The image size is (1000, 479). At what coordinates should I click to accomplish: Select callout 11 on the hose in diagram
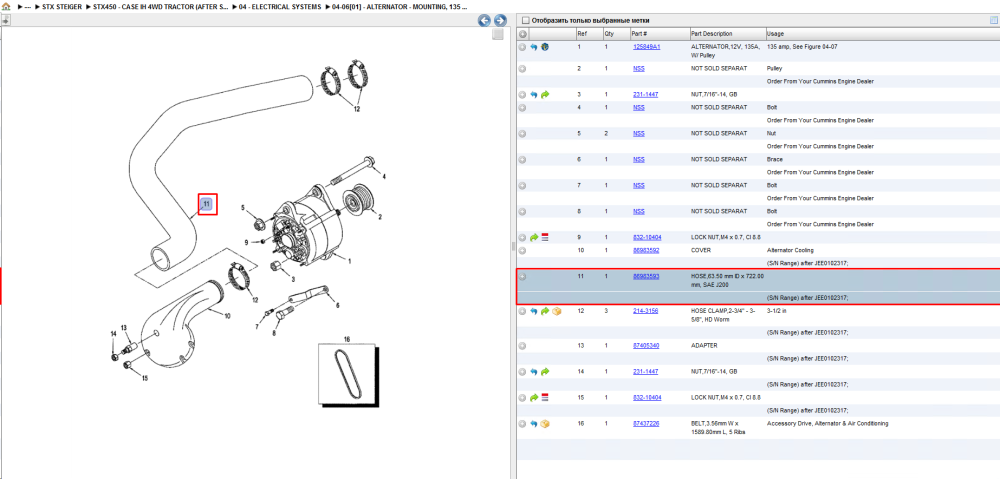207,203
